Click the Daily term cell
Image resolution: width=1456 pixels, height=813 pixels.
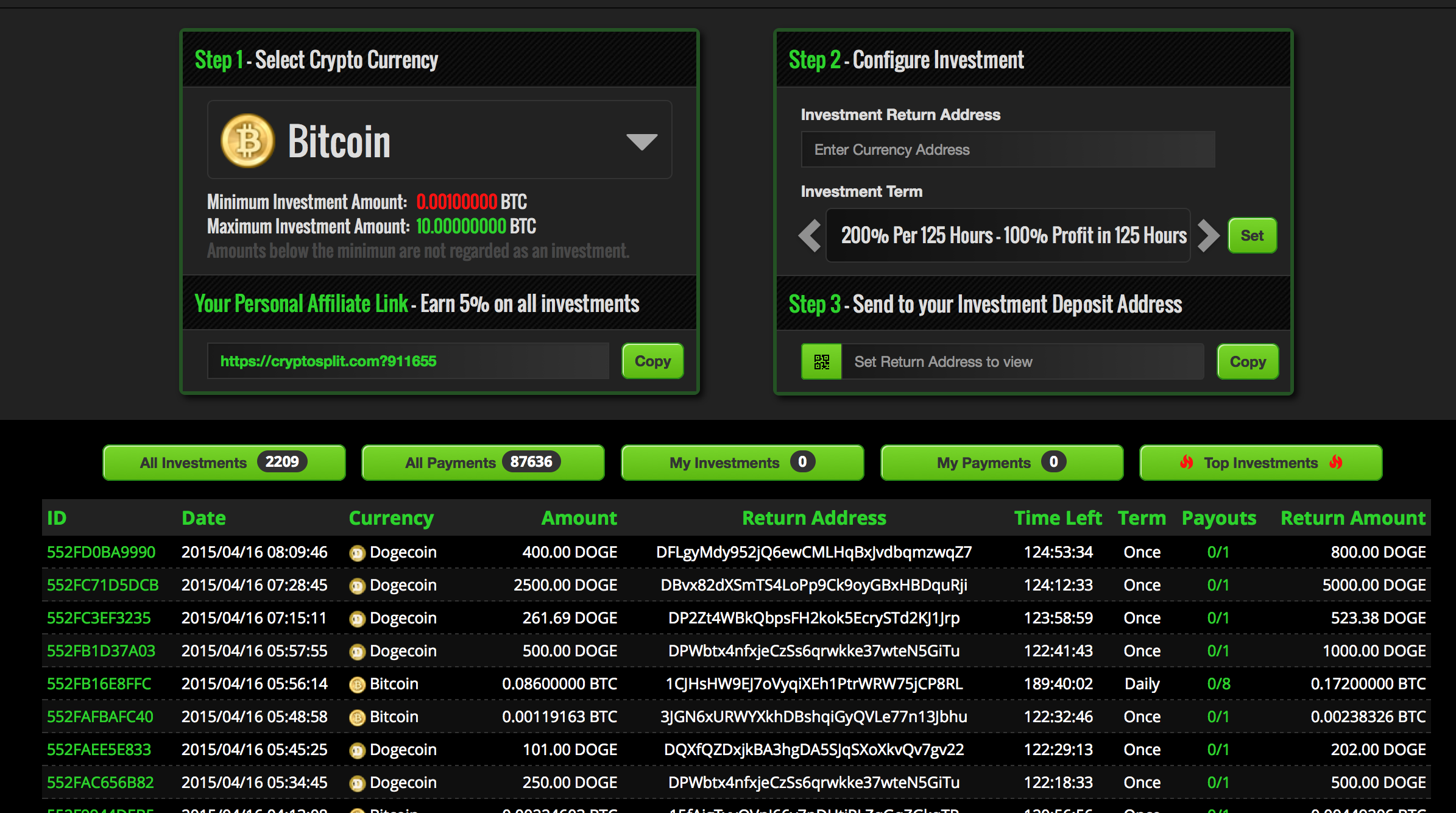click(1142, 684)
